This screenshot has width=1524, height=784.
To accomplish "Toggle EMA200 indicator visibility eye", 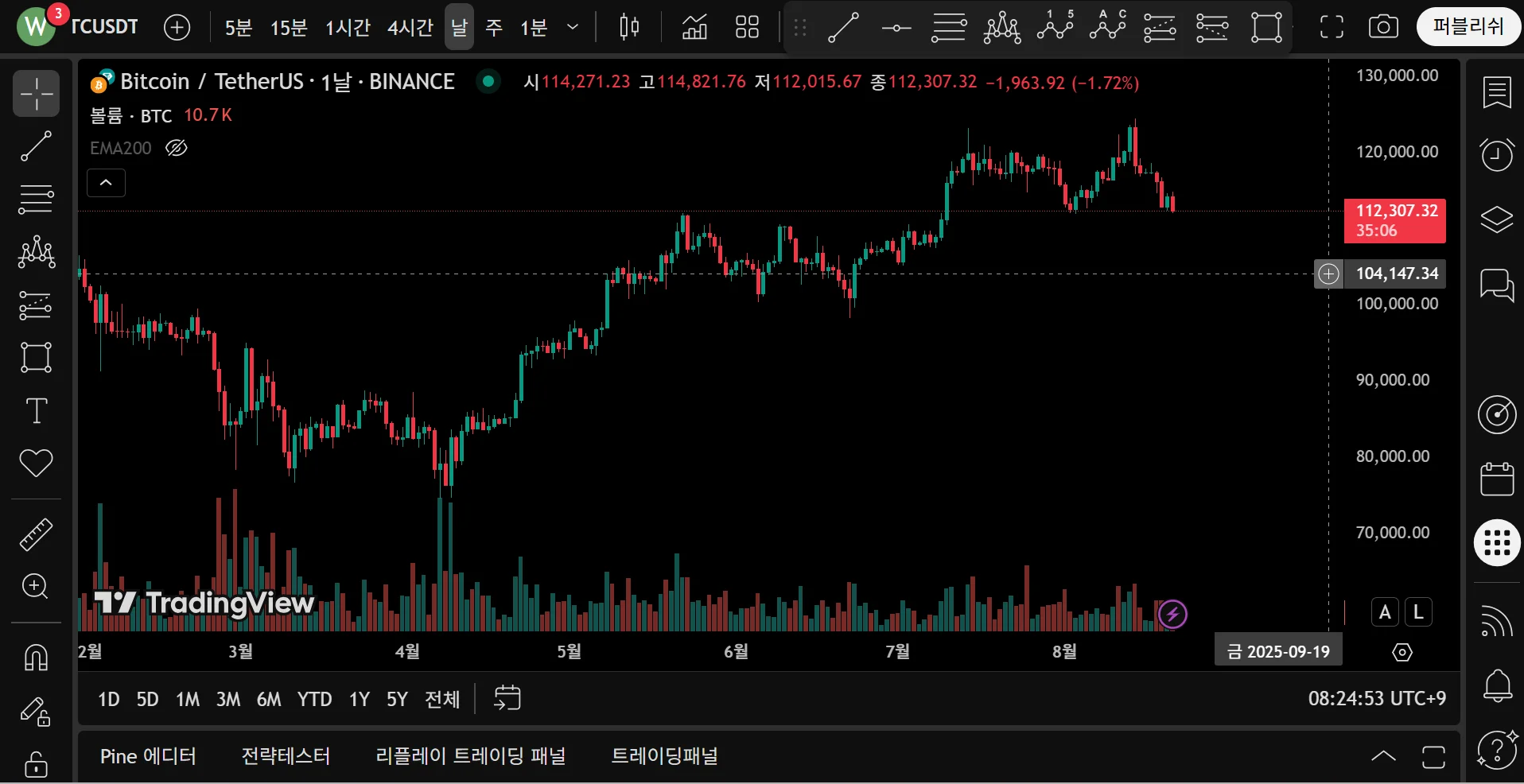I will (177, 148).
